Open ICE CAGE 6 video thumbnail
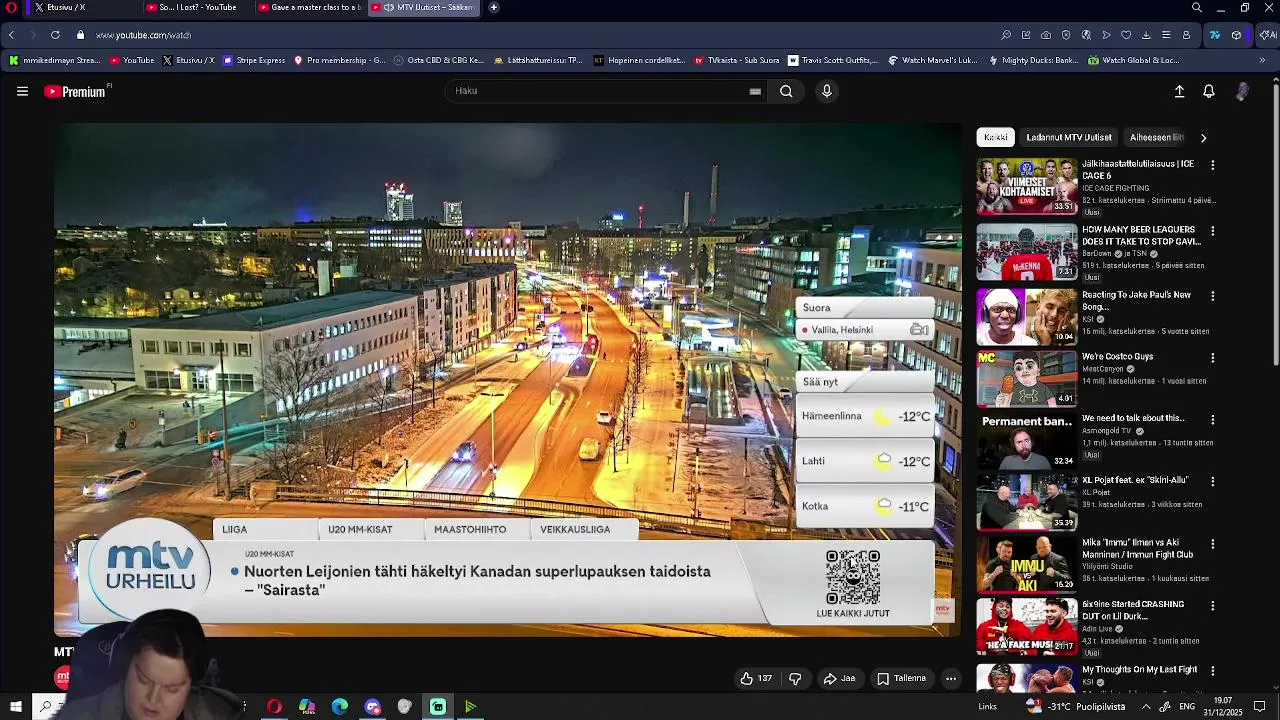The image size is (1280, 720). point(1027,186)
